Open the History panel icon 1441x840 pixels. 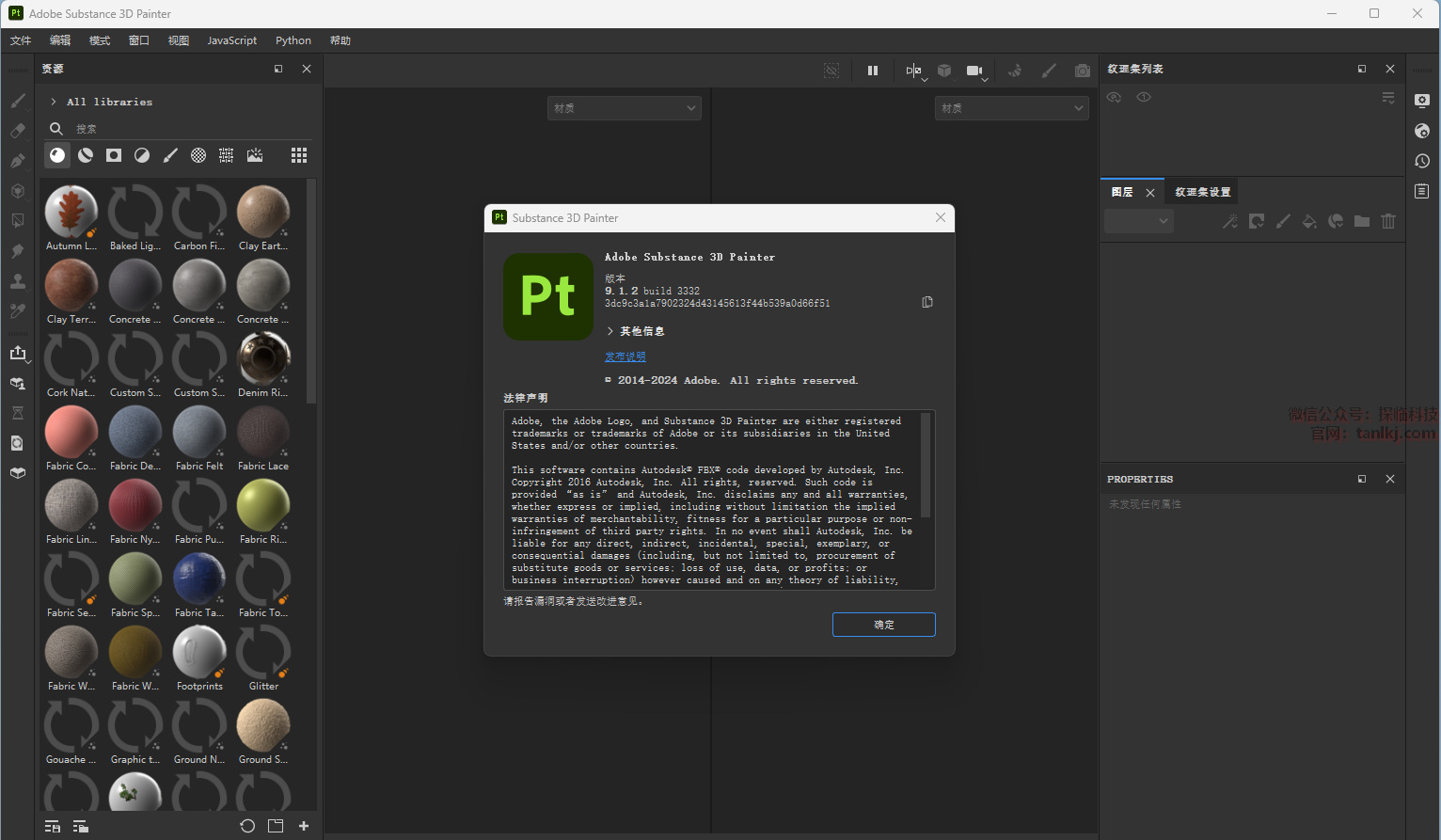pos(1422,161)
